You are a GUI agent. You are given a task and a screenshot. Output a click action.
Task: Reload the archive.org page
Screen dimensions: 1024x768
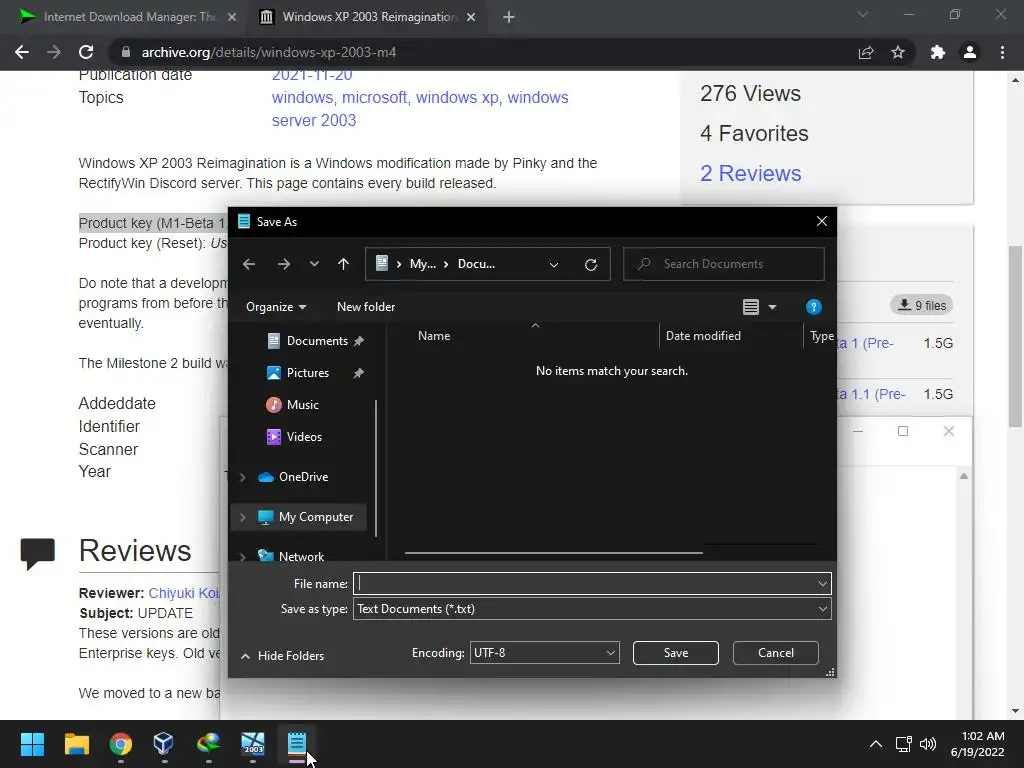(x=86, y=52)
